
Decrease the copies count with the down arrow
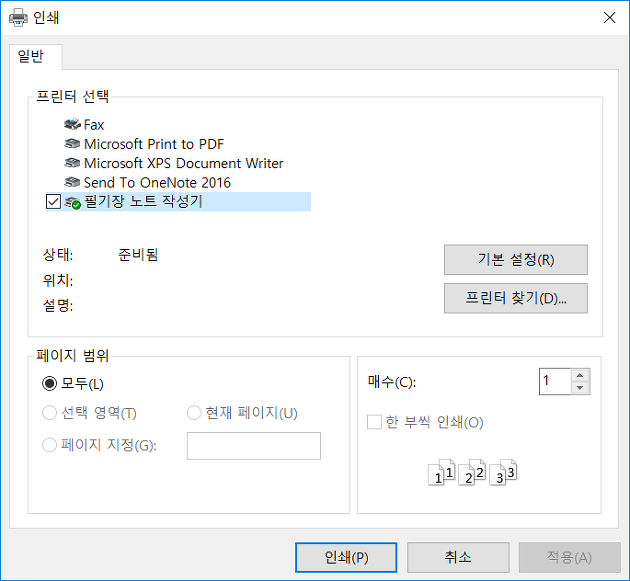click(580, 388)
